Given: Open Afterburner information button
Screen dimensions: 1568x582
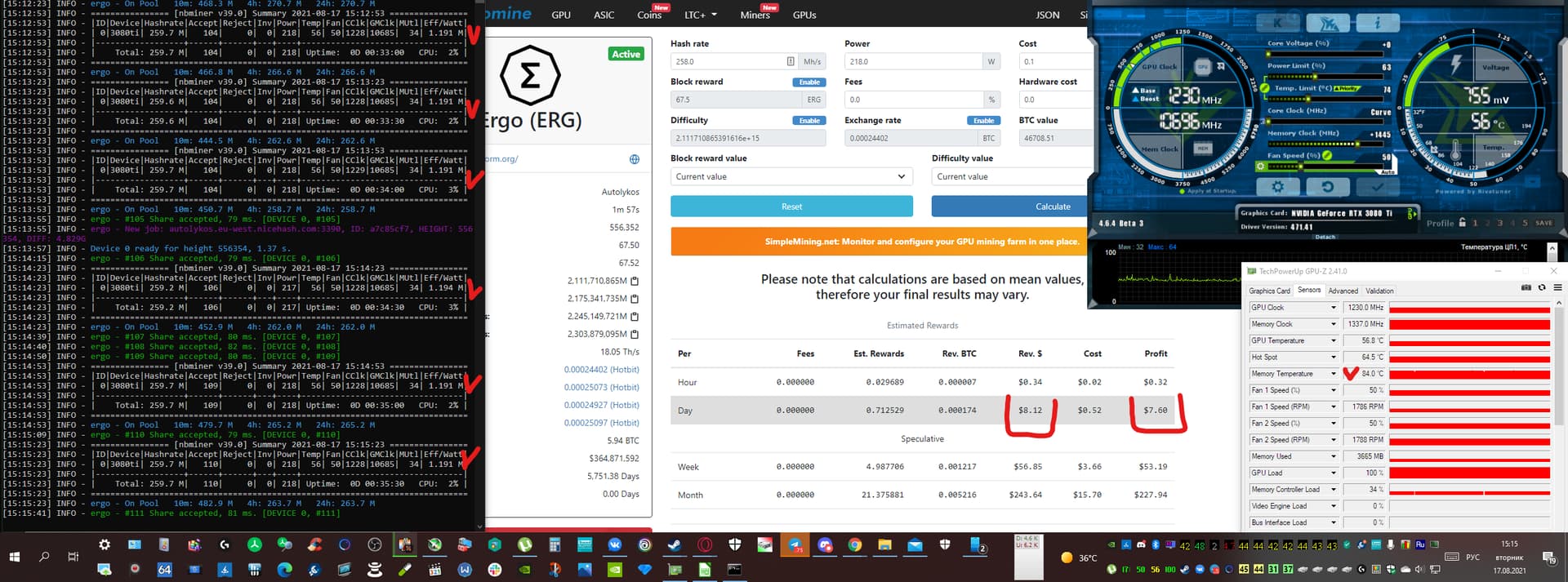Looking at the screenshot, I should tap(1377, 22).
